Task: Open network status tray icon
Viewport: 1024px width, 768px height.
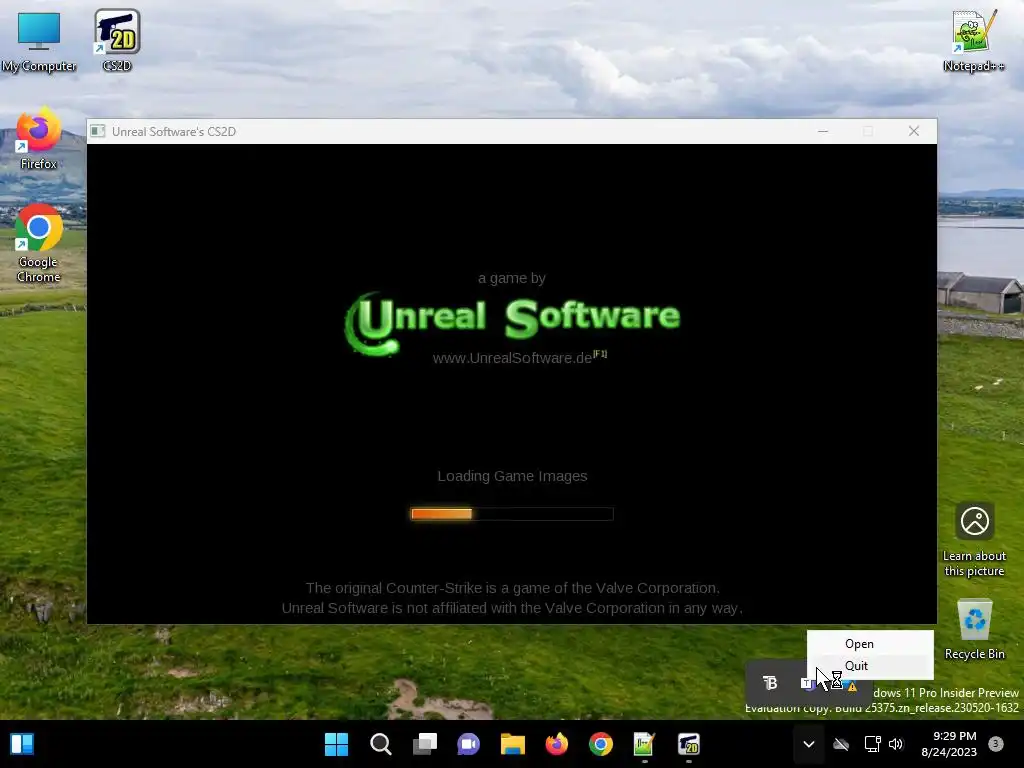Action: coord(872,744)
